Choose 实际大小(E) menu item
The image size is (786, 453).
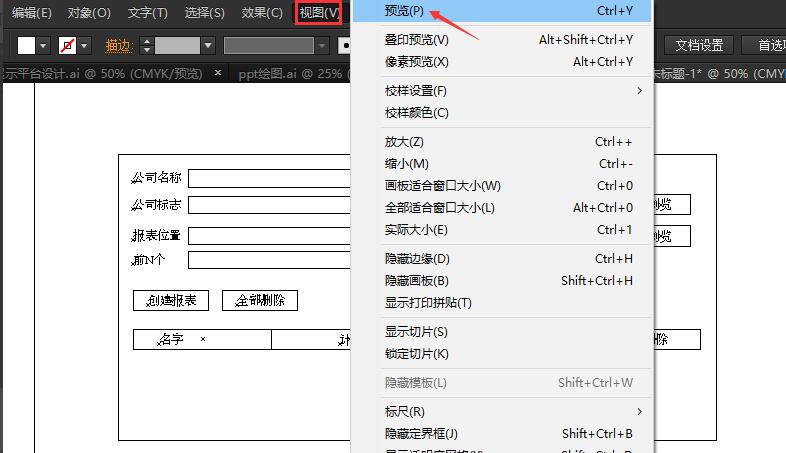(x=502, y=230)
